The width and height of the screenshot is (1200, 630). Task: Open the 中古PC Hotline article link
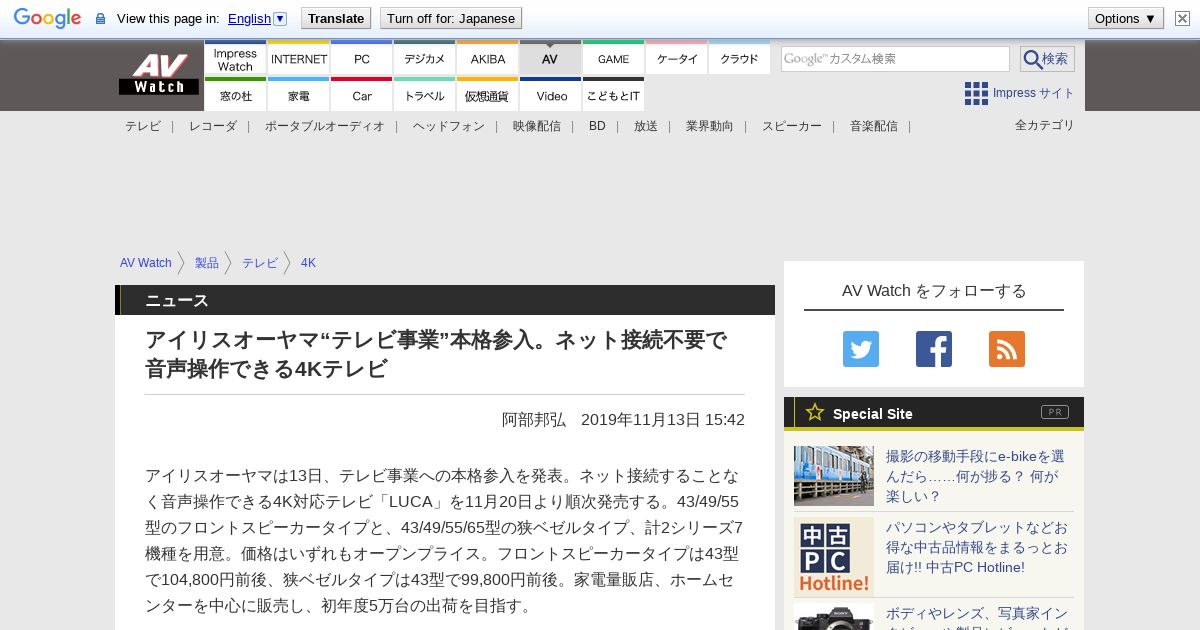[x=976, y=547]
